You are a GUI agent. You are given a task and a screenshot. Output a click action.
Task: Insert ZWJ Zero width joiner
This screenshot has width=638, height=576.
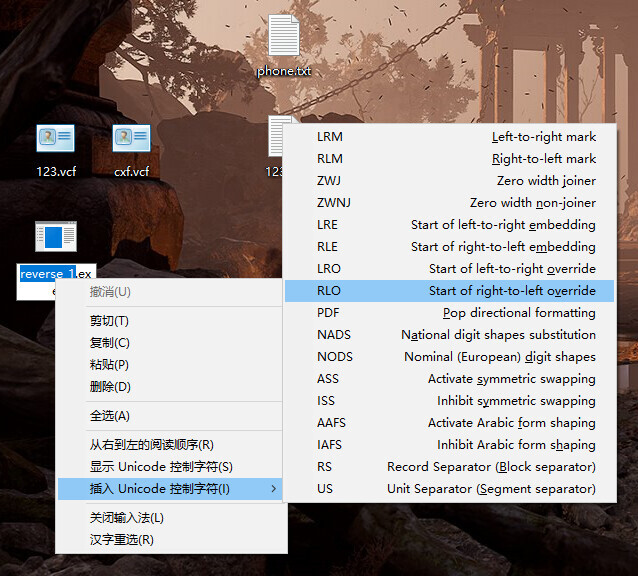click(x=450, y=181)
